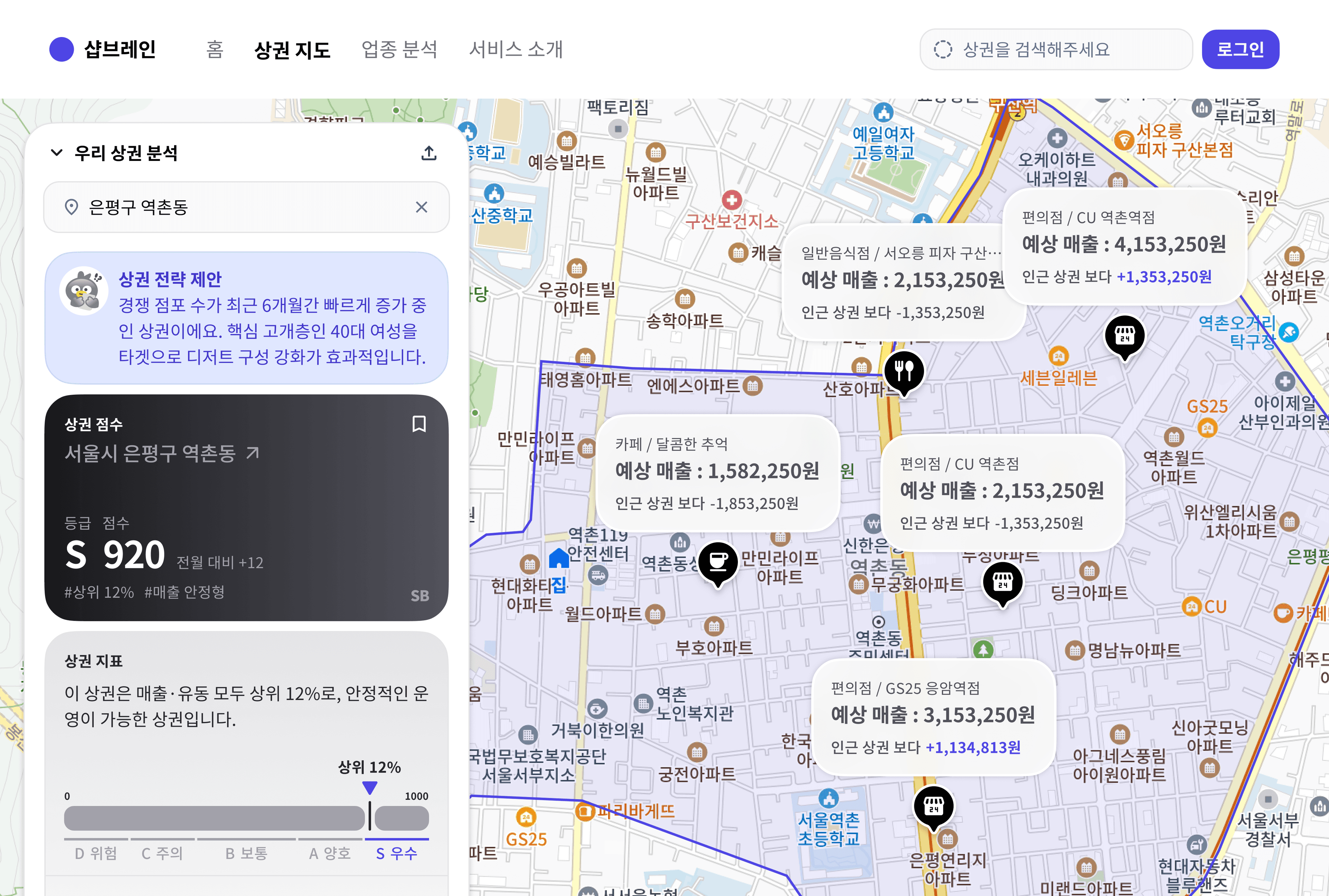Click the +1,134,813원 difference value
Screen dimensions: 1329x896
pos(973,747)
